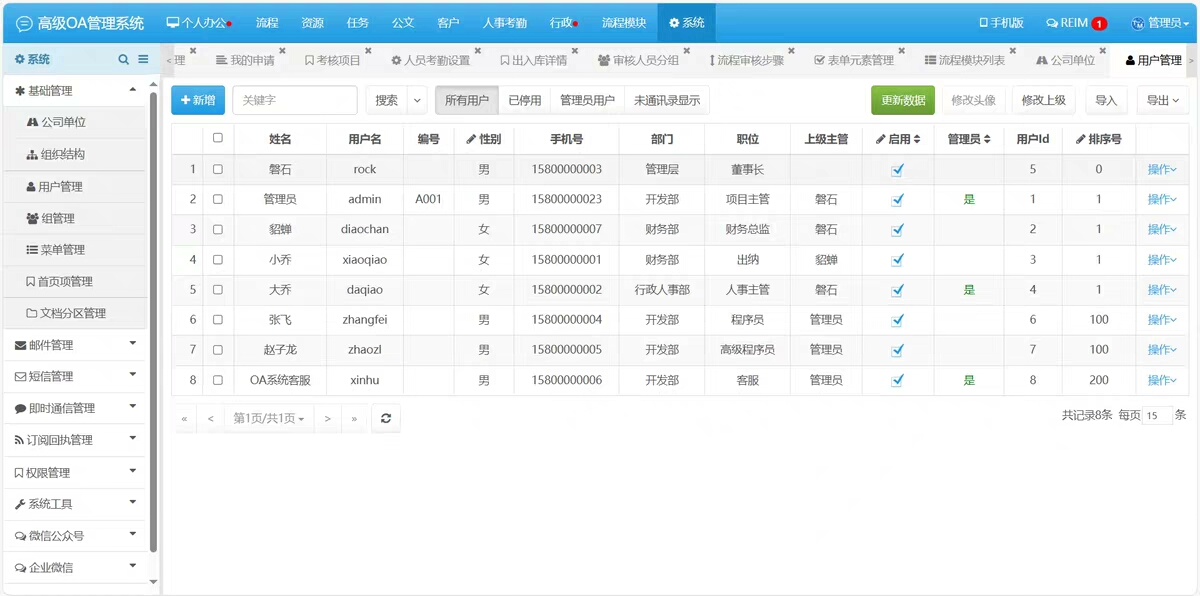The width and height of the screenshot is (1200, 596).
Task: Toggle the select-all checkbox in table header
Action: (218, 138)
